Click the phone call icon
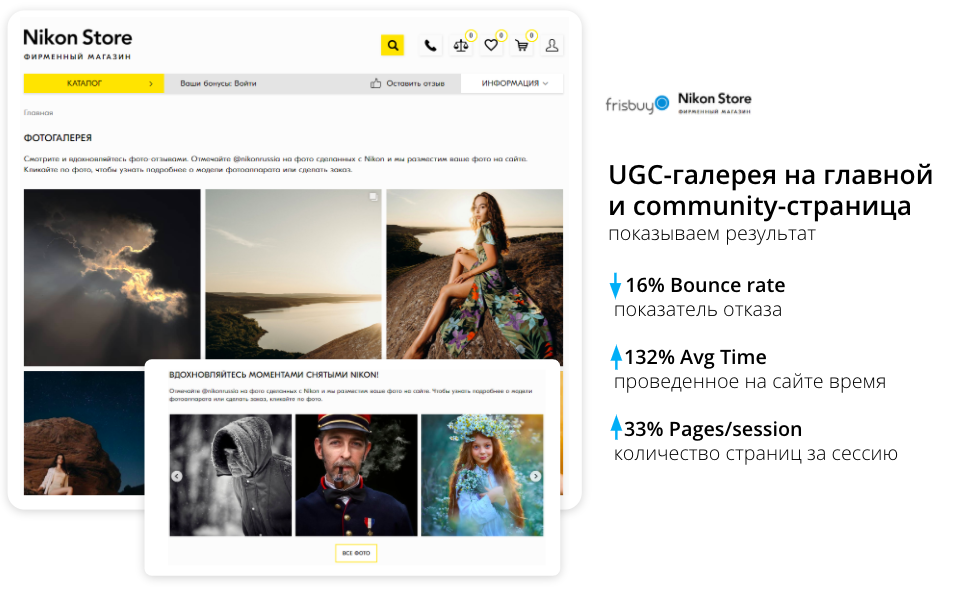 [430, 45]
